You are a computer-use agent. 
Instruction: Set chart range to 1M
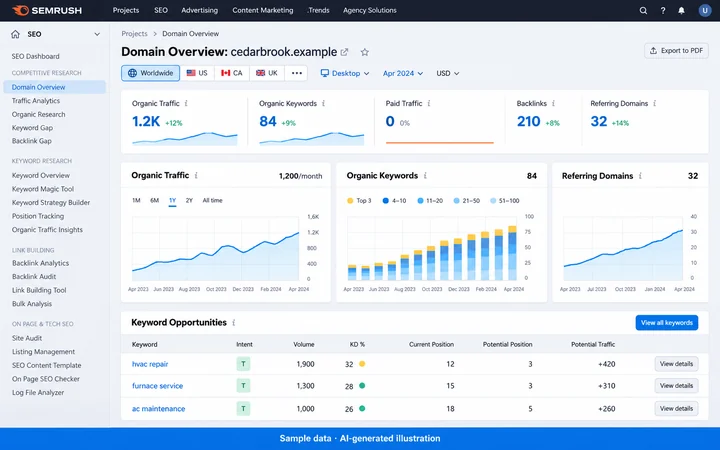pos(136,200)
